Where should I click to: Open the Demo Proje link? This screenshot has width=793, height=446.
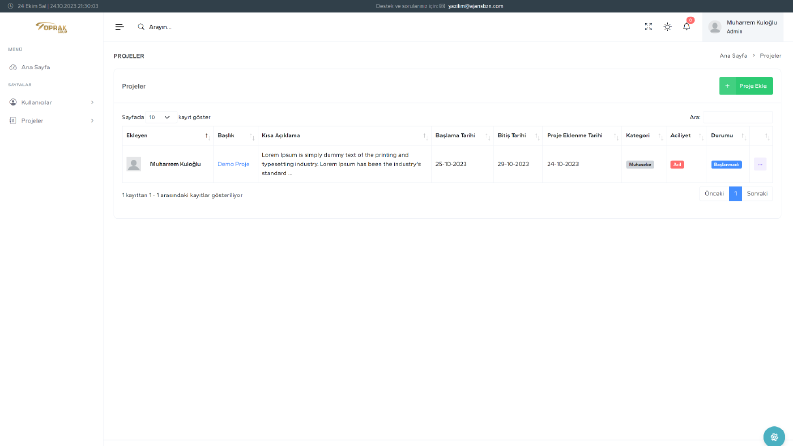point(233,164)
